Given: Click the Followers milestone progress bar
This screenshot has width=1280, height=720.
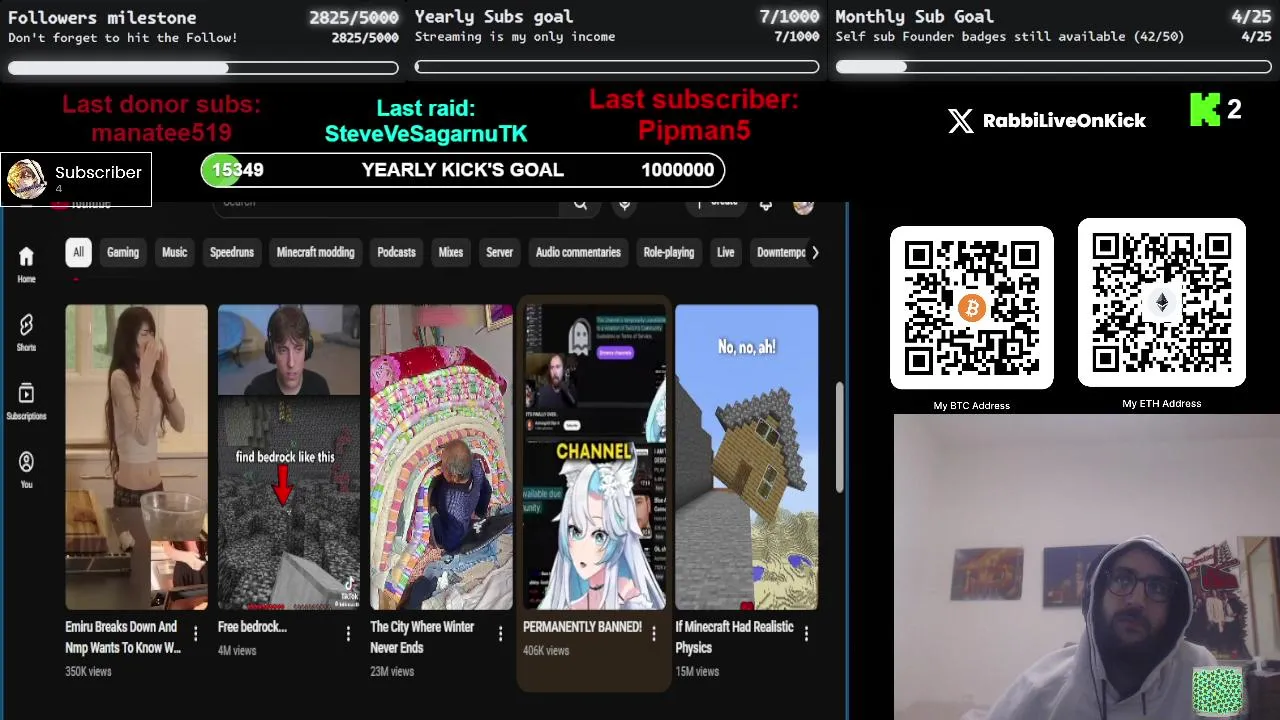Looking at the screenshot, I should pyautogui.click(x=203, y=68).
